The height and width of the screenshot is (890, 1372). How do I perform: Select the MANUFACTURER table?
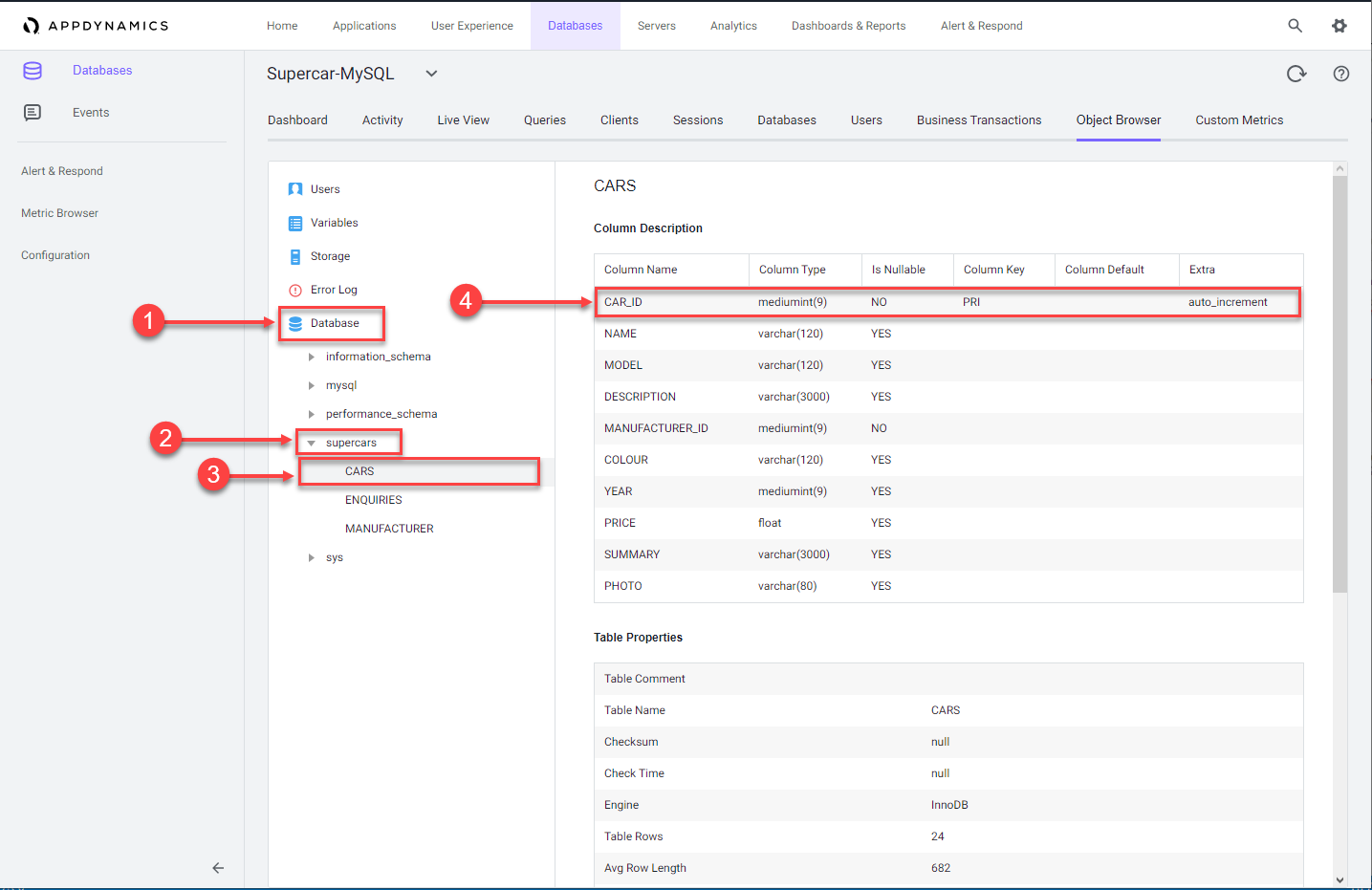pos(389,529)
